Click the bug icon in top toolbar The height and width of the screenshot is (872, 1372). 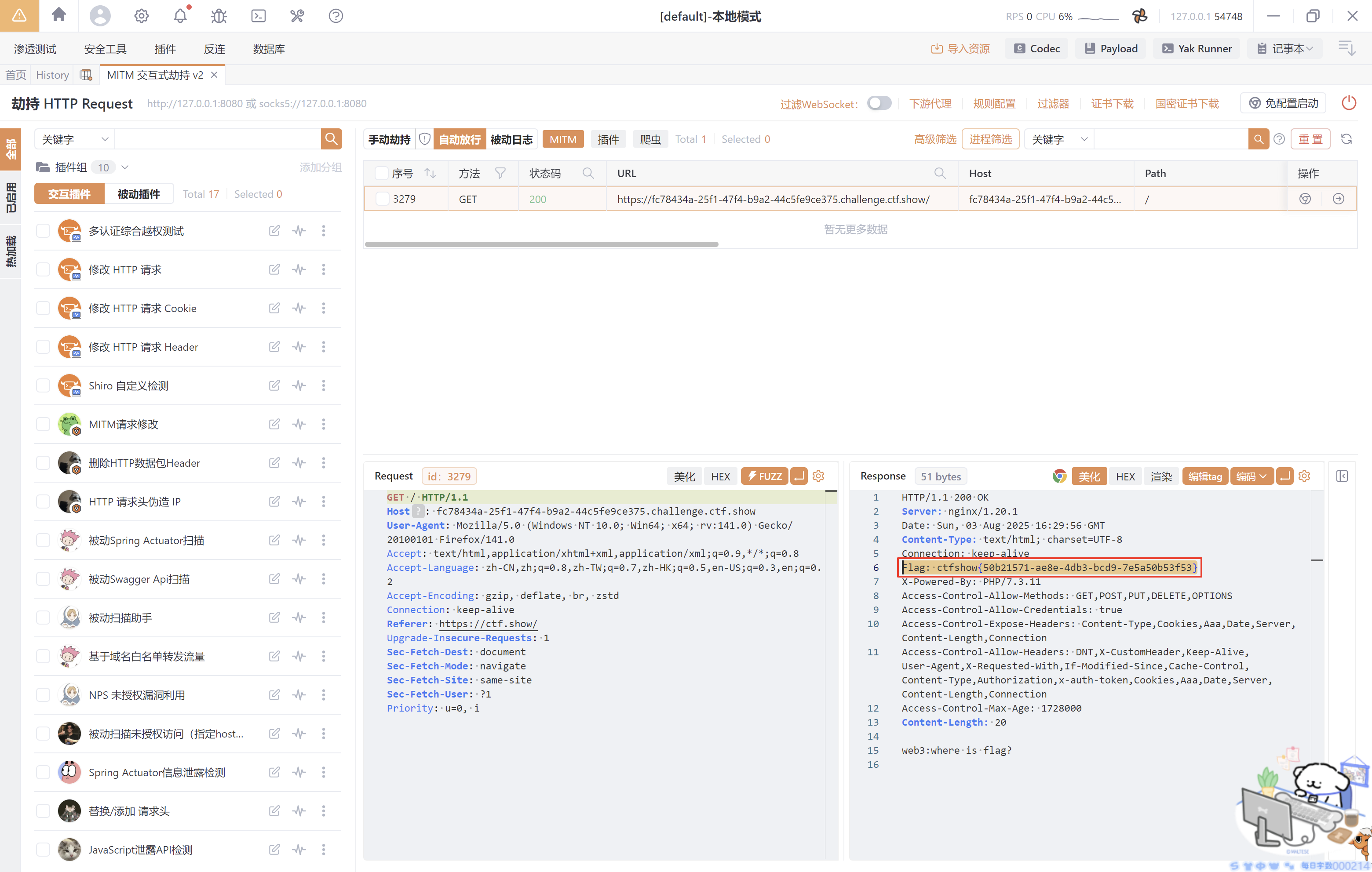[219, 15]
